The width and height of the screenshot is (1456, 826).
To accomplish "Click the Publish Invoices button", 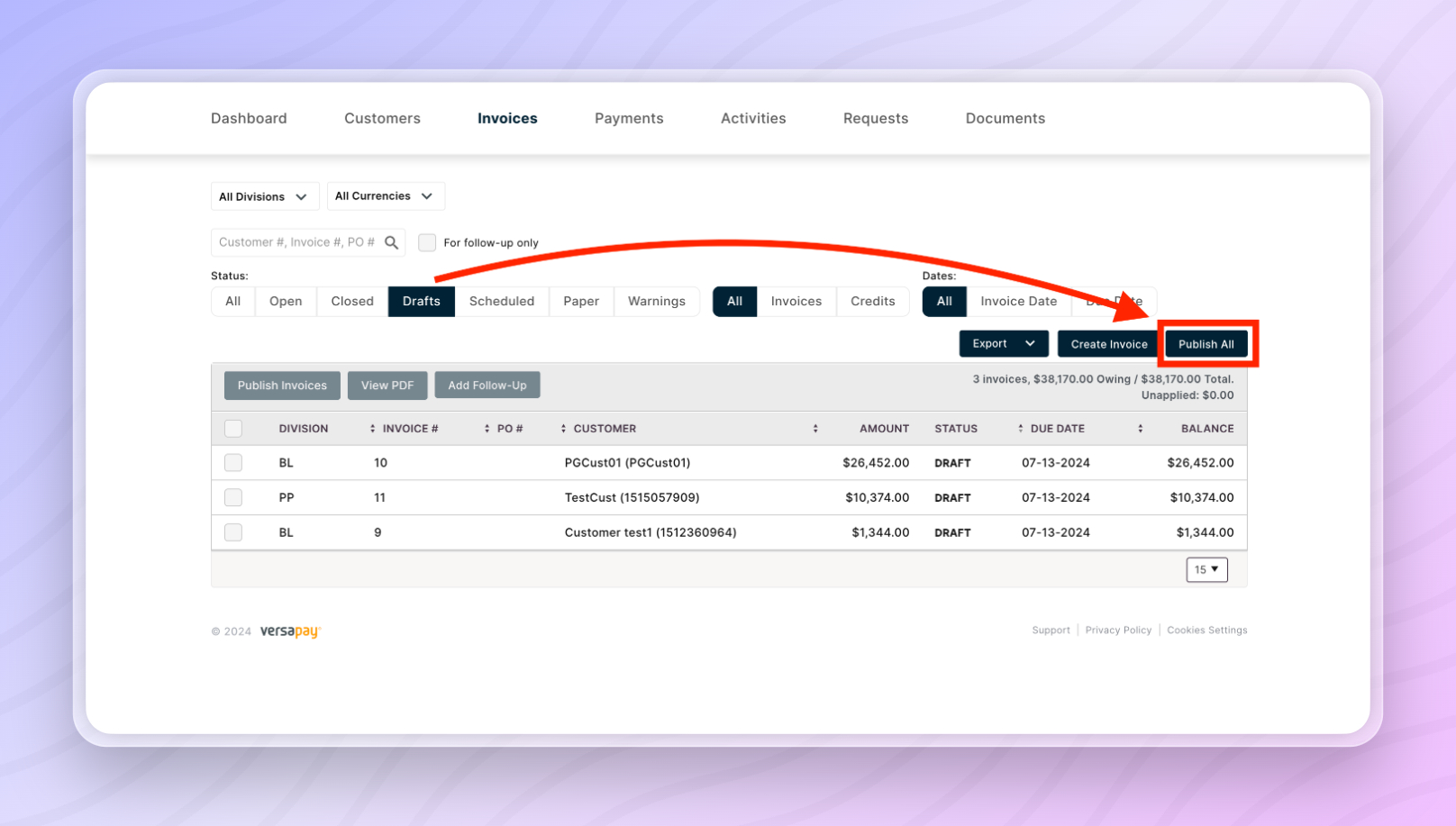I will point(282,386).
